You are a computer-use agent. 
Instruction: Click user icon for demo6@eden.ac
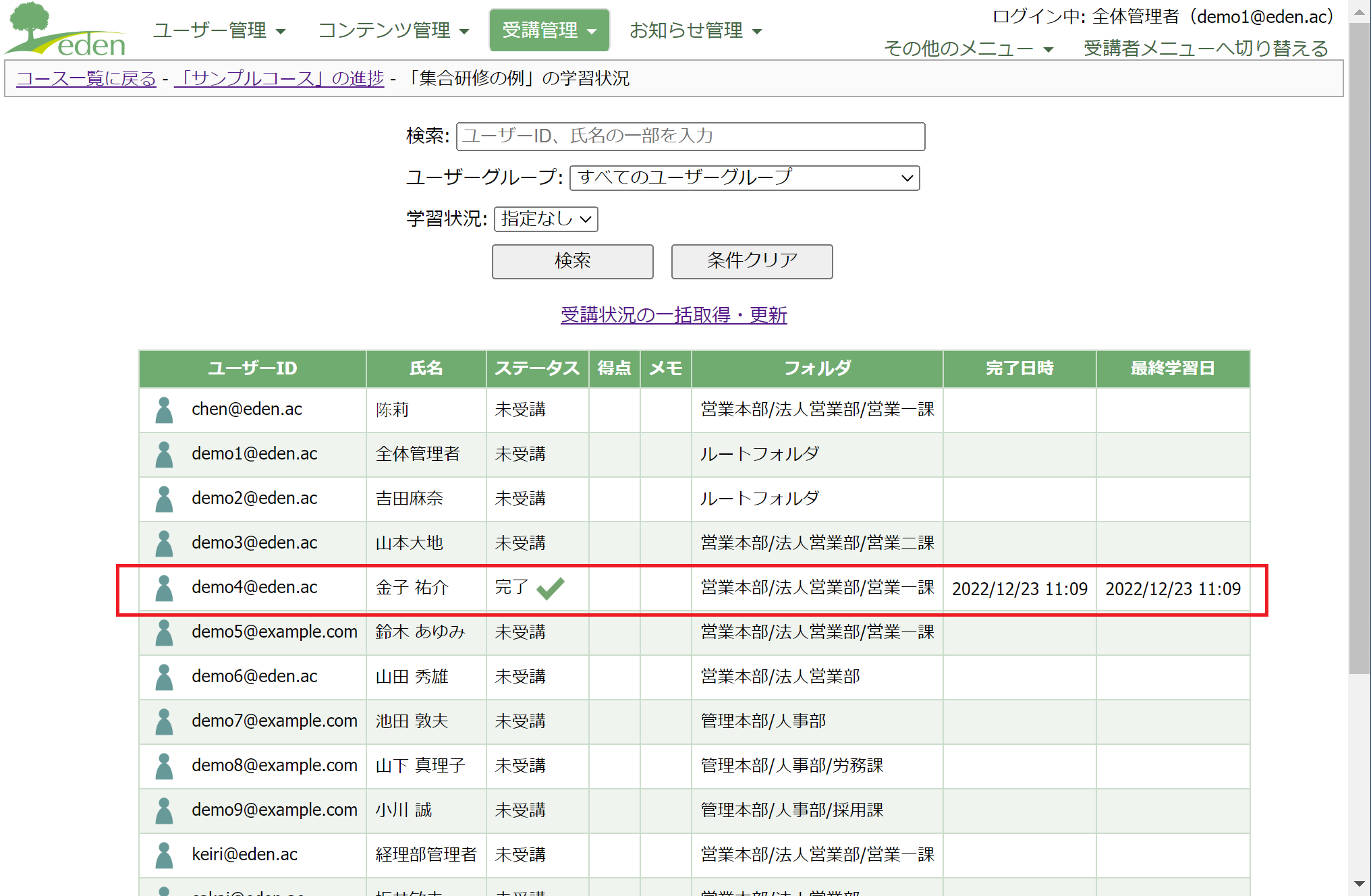[164, 677]
